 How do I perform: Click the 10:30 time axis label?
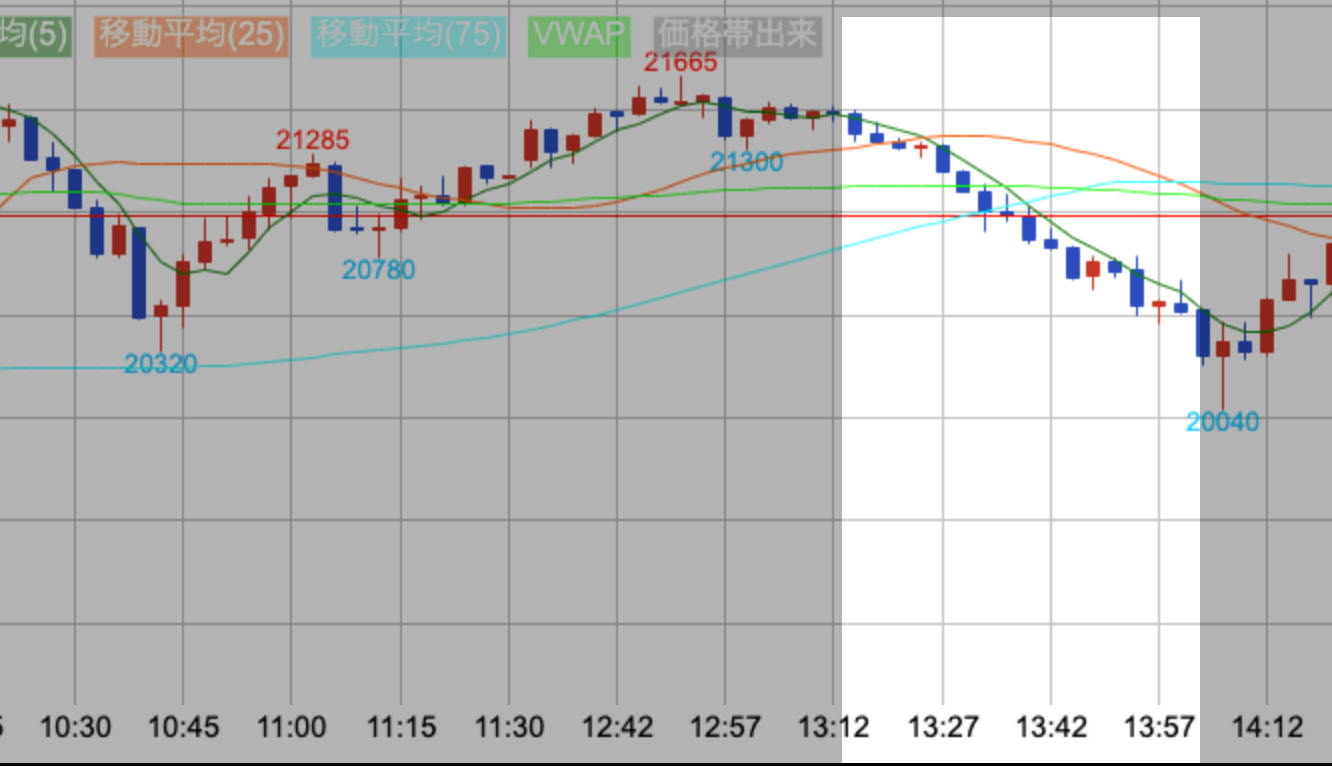[75, 727]
